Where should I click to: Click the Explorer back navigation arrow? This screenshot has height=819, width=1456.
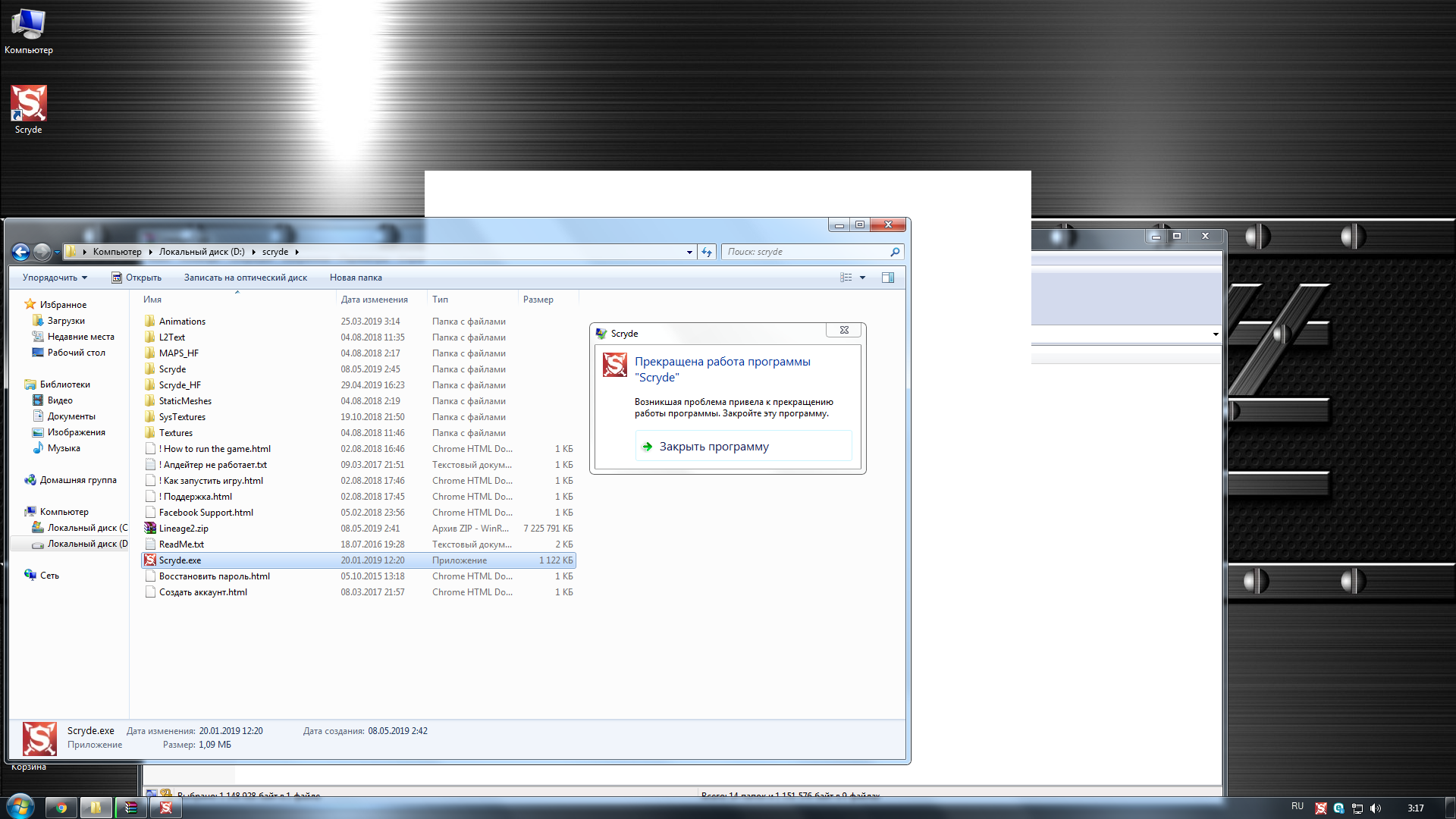click(21, 252)
